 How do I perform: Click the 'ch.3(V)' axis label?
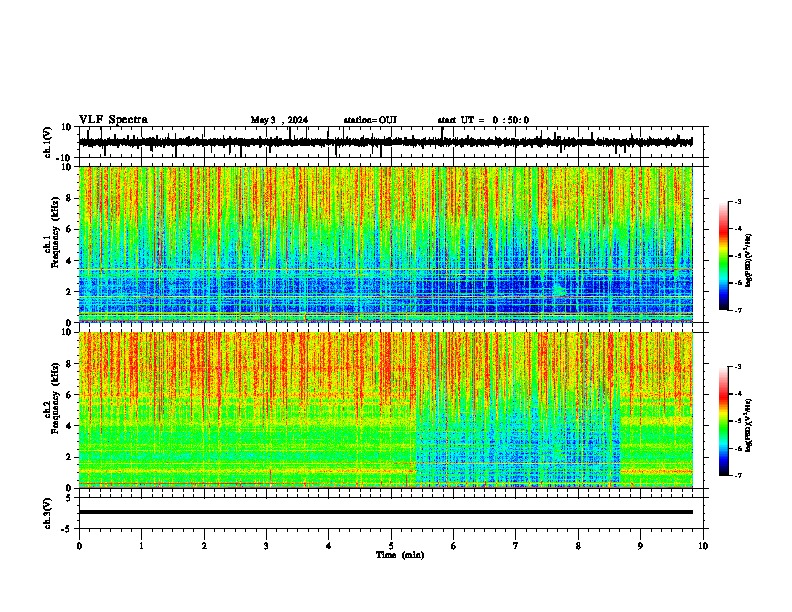pos(48,513)
